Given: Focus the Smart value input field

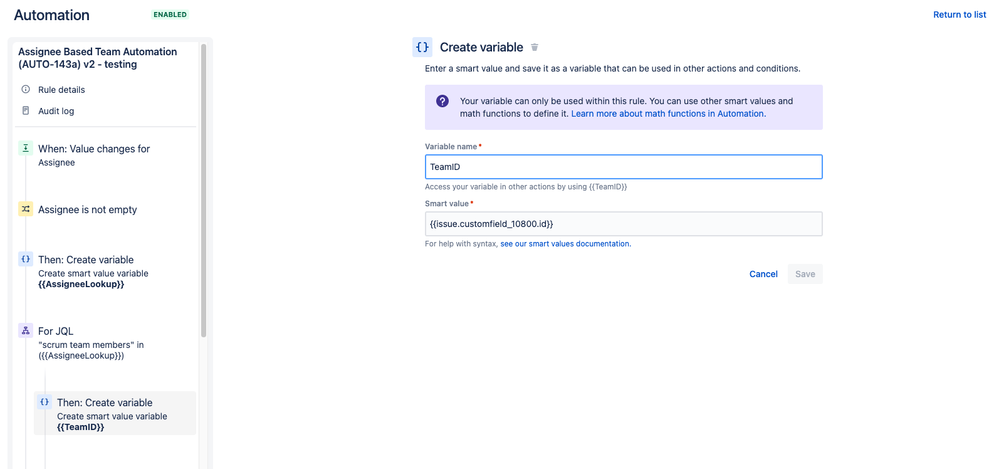Looking at the screenshot, I should tap(624, 224).
